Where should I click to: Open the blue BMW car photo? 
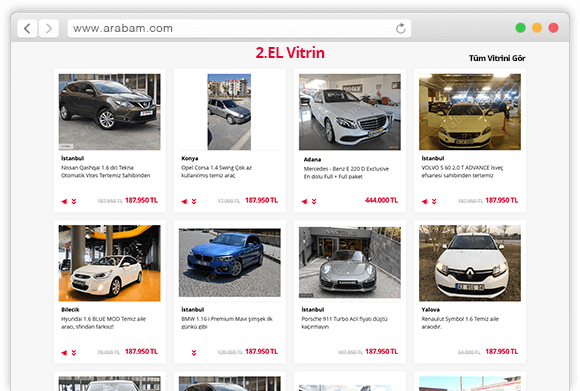click(230, 263)
